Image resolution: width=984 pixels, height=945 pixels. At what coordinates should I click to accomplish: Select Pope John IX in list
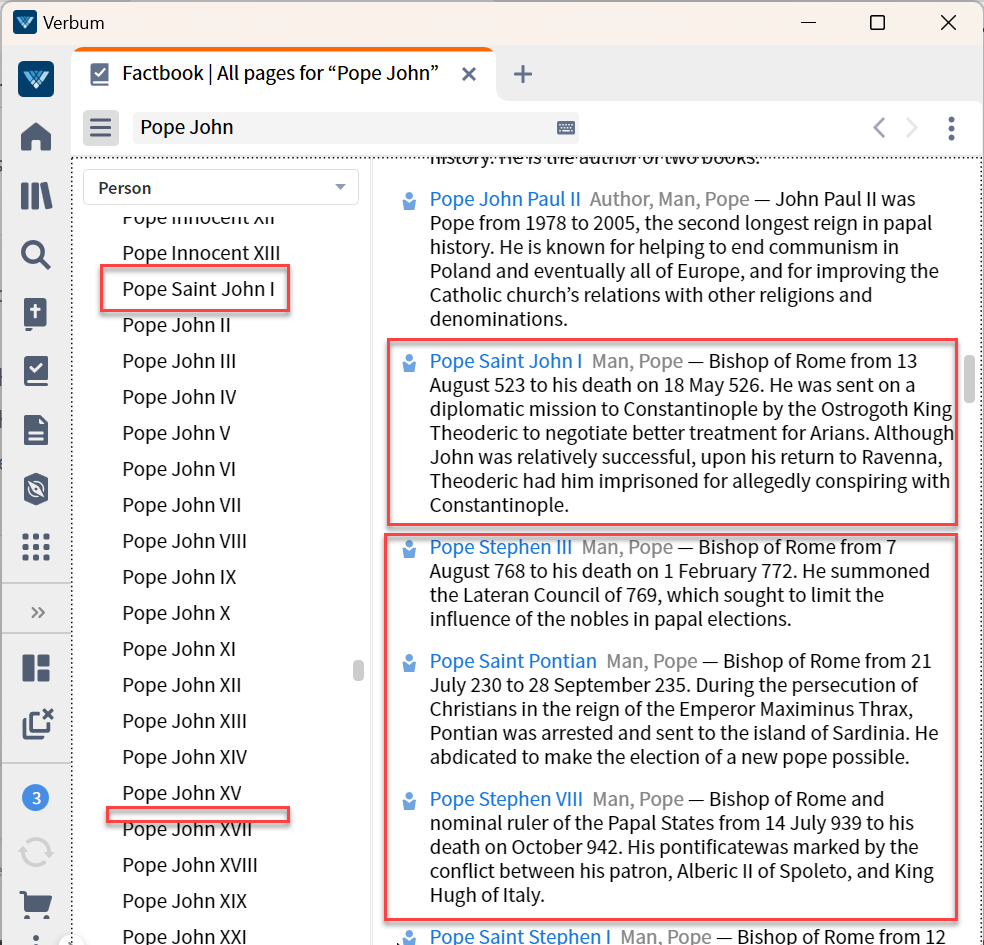pos(179,577)
